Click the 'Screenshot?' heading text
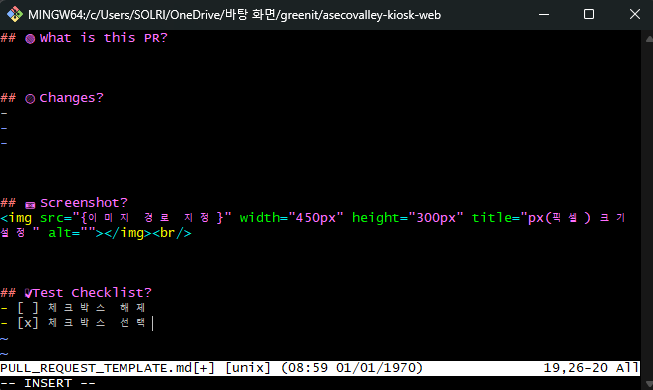The image size is (653, 390). pyautogui.click(x=84, y=203)
